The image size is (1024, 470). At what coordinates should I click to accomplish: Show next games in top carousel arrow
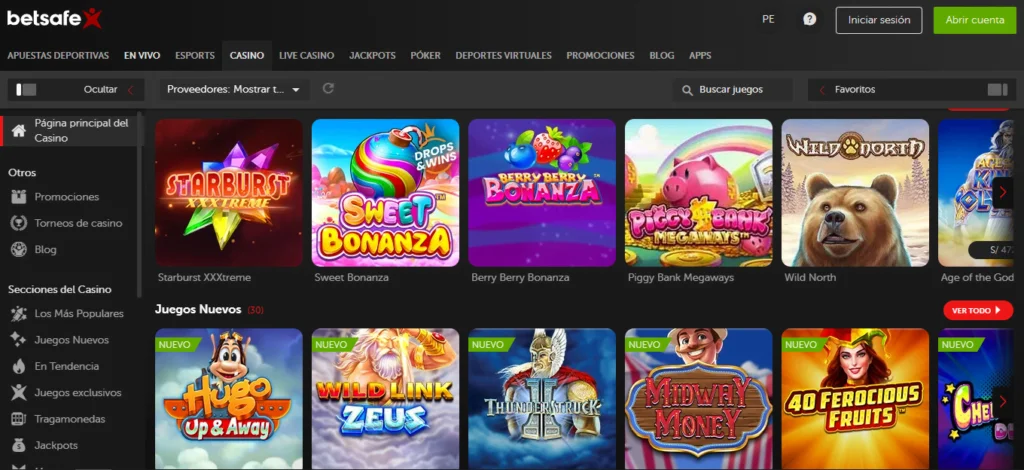1003,193
